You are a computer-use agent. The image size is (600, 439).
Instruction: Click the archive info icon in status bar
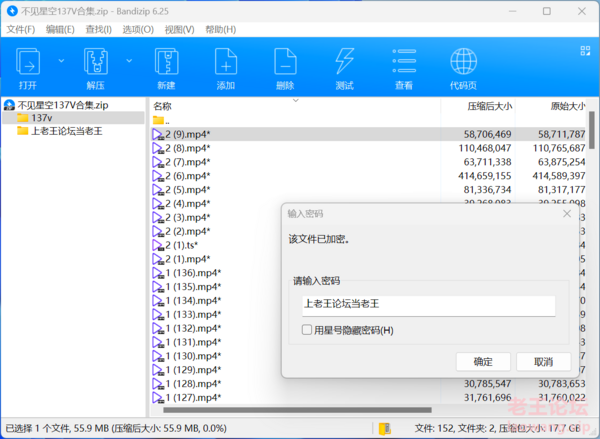click(x=385, y=429)
